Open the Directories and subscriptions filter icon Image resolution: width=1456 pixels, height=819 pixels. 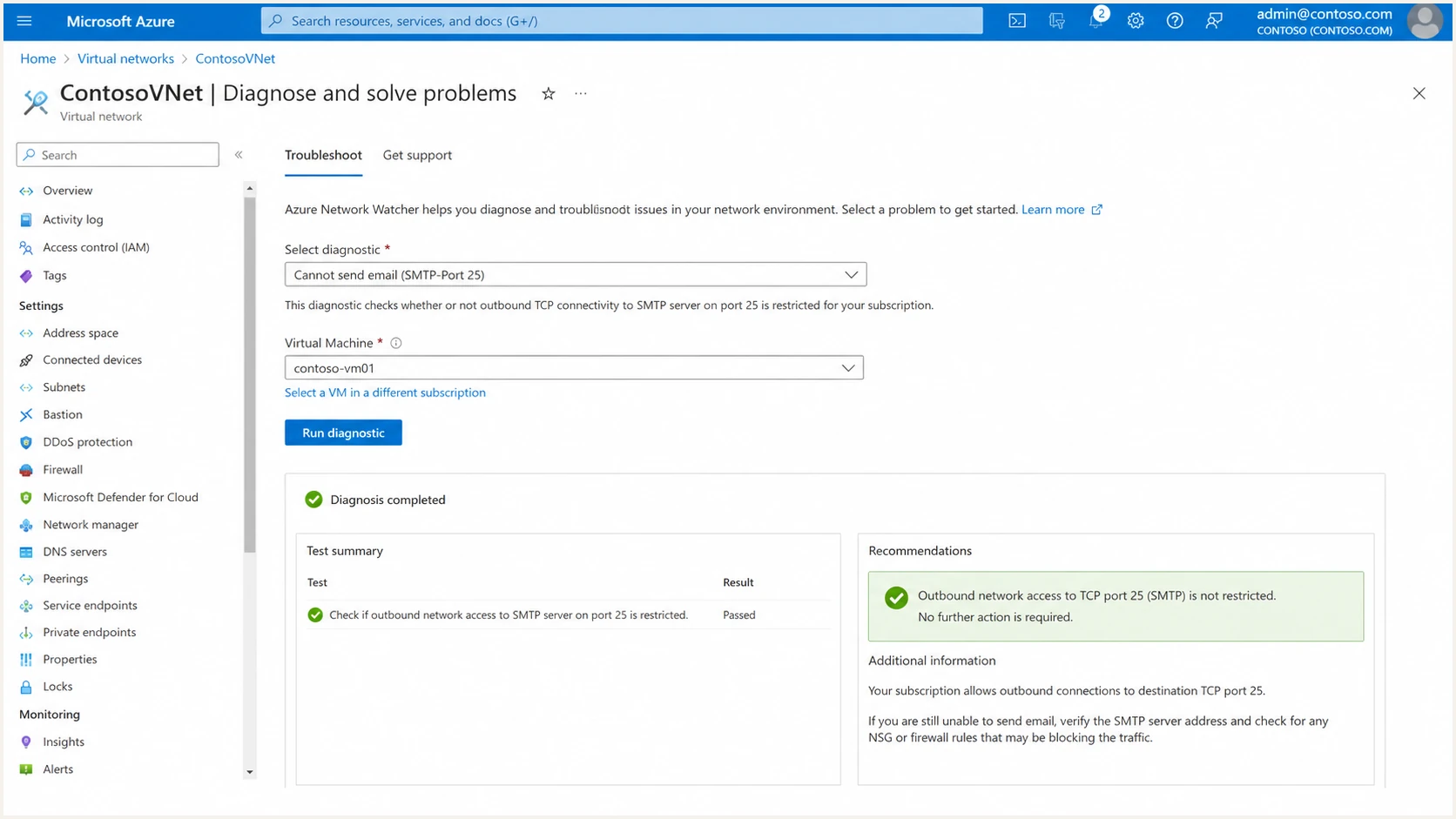tap(1056, 21)
